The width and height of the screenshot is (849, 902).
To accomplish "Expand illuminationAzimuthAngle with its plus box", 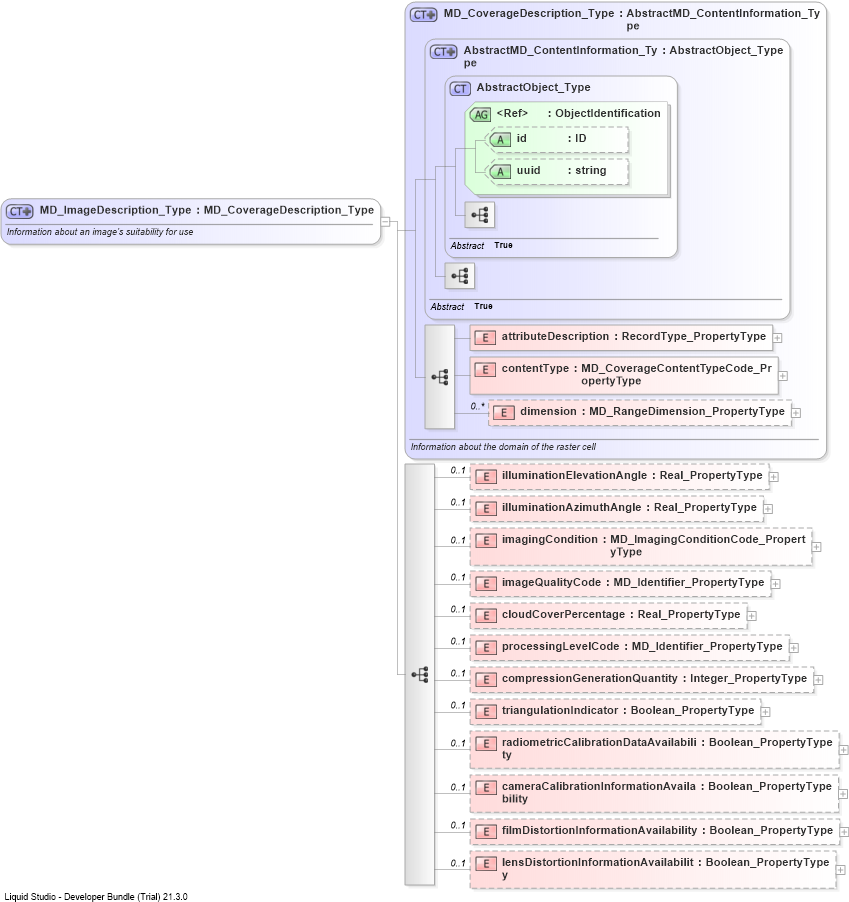I will click(768, 509).
